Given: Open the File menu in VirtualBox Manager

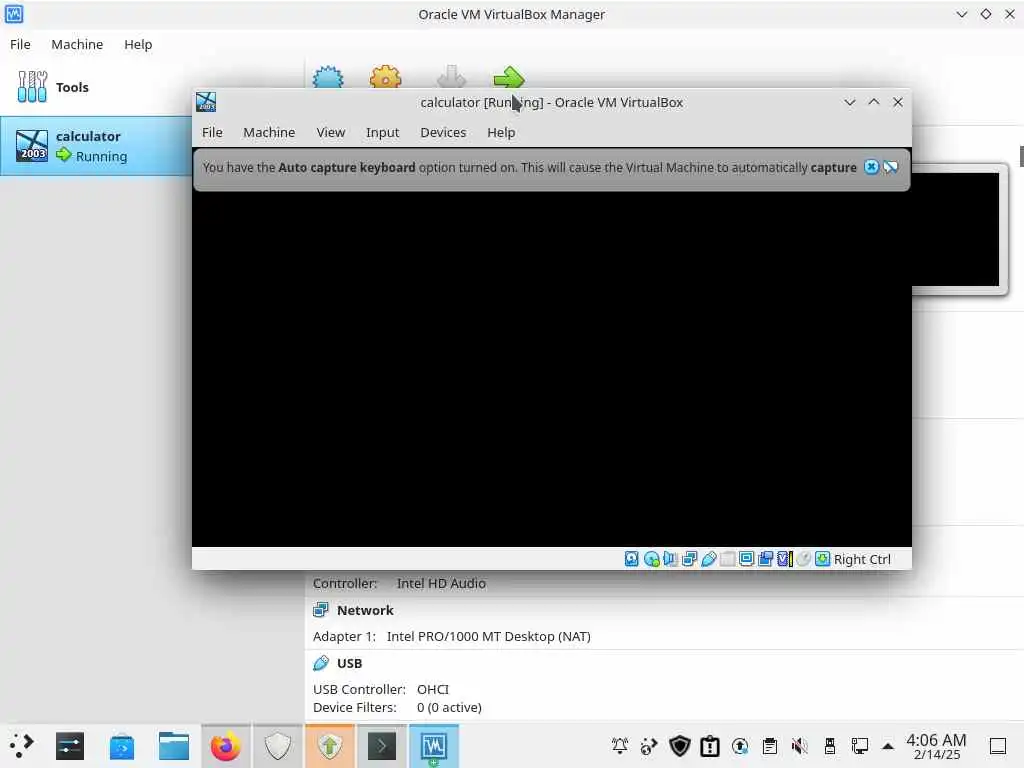Looking at the screenshot, I should pyautogui.click(x=20, y=44).
